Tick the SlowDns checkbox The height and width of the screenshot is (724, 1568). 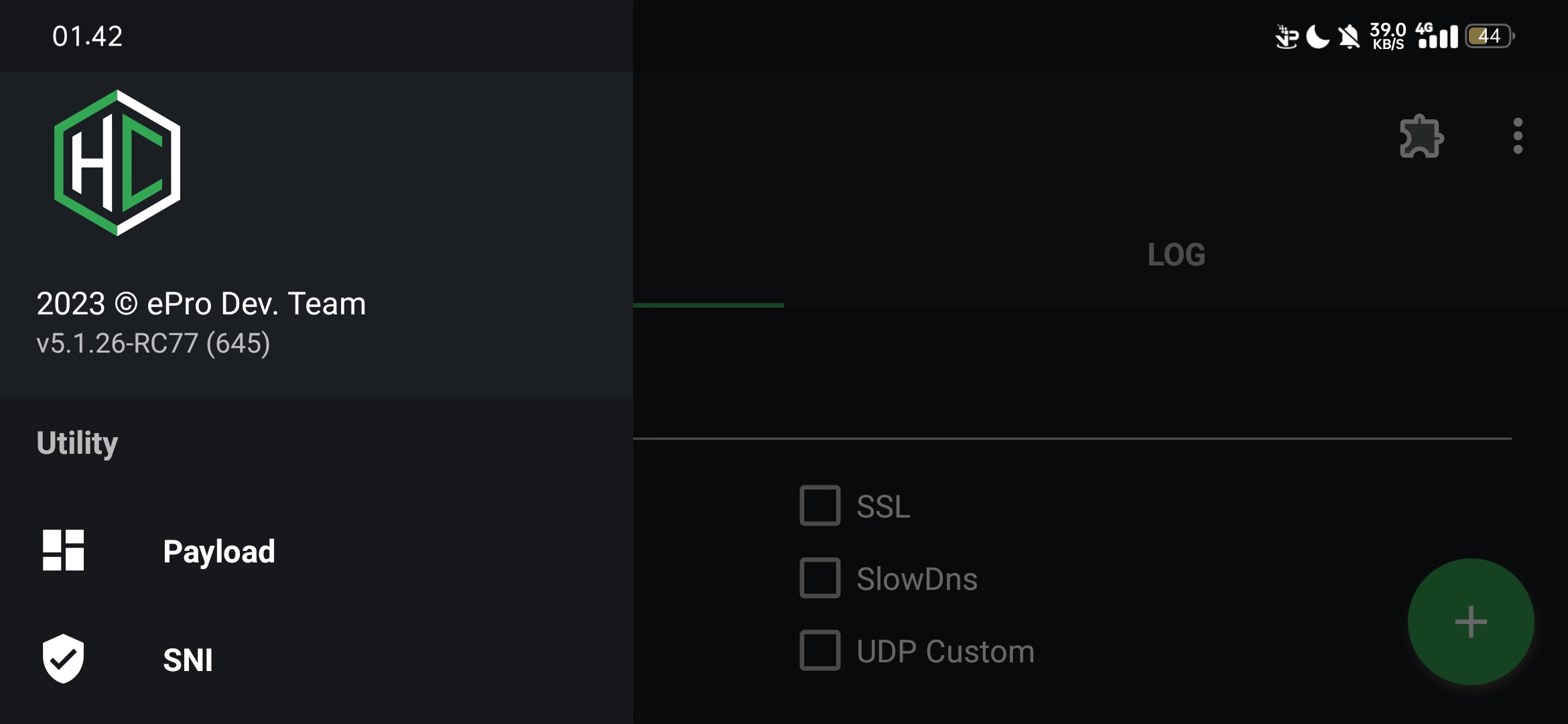tap(820, 578)
